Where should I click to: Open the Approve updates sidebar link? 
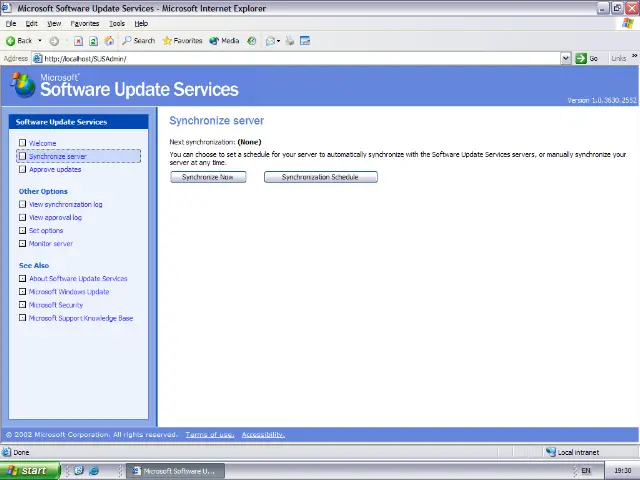coord(55,169)
